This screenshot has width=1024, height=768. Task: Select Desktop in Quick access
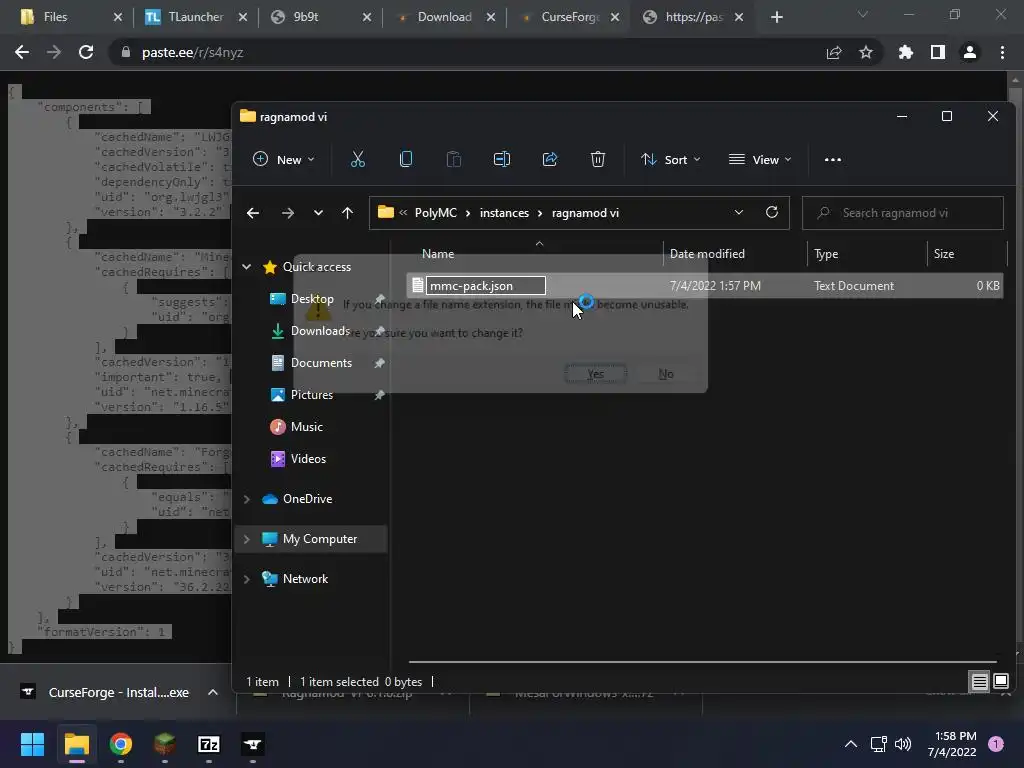[312, 298]
